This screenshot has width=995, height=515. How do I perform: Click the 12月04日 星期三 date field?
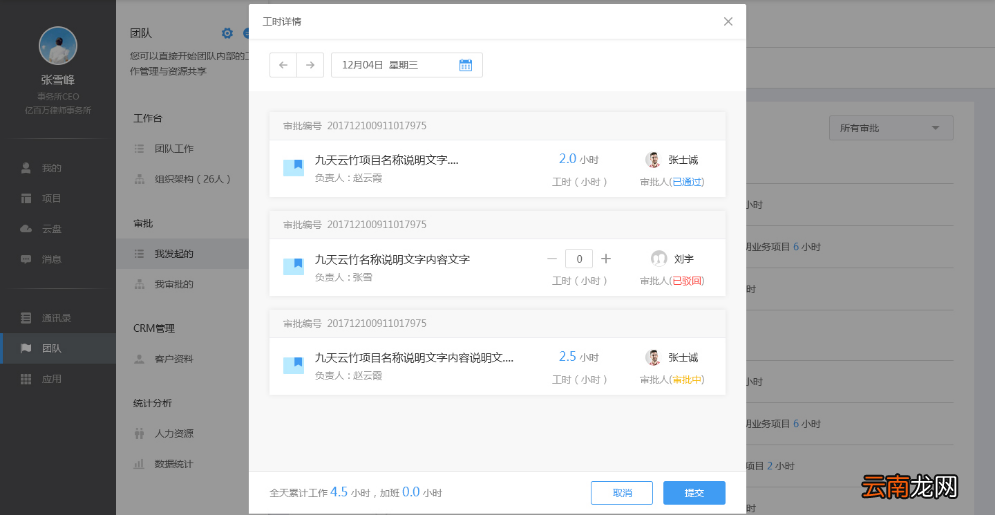(407, 65)
